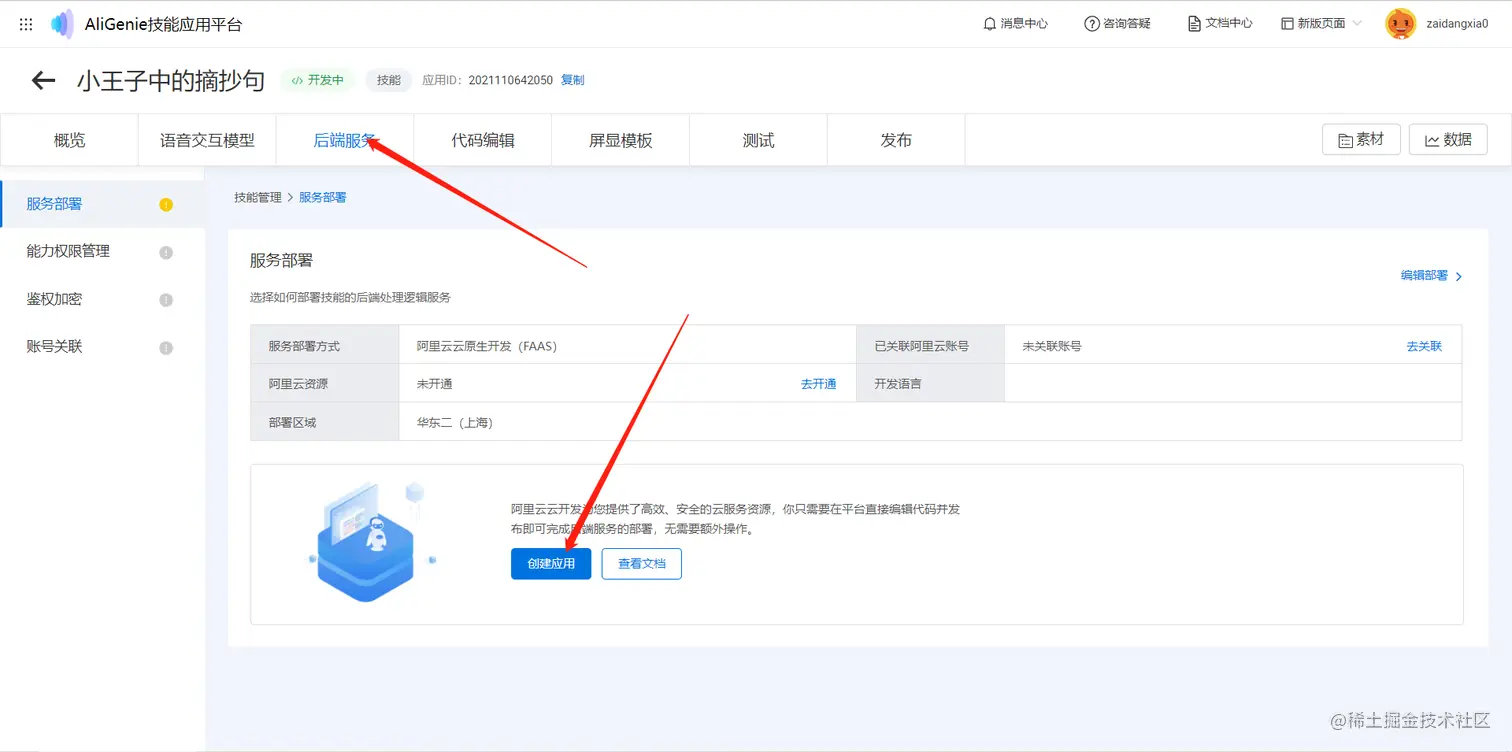This screenshot has width=1512, height=752.
Task: Open the 文档中心 documentation
Action: click(x=1220, y=23)
